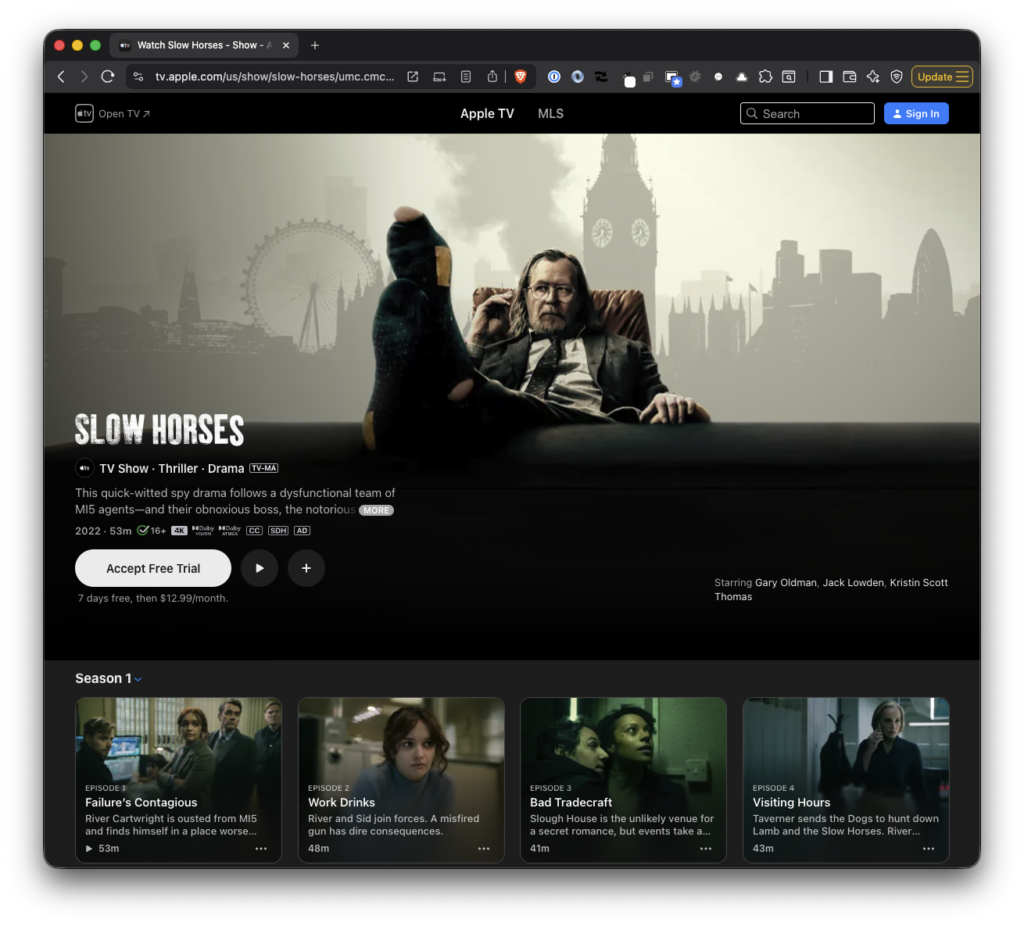The height and width of the screenshot is (926, 1024).
Task: Open the three-dot menu for Work Drinks episode
Action: point(484,849)
